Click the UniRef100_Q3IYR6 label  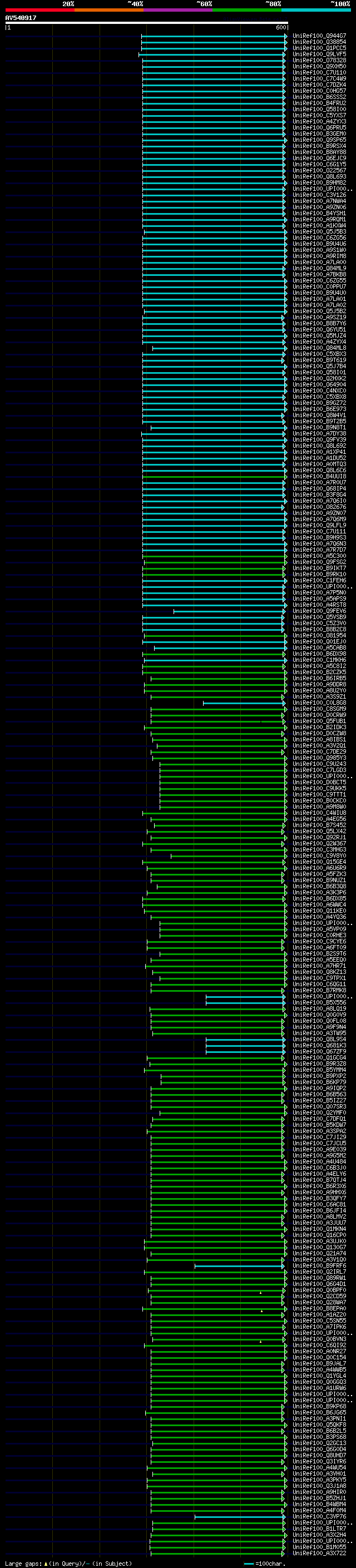pyautogui.click(x=319, y=1461)
